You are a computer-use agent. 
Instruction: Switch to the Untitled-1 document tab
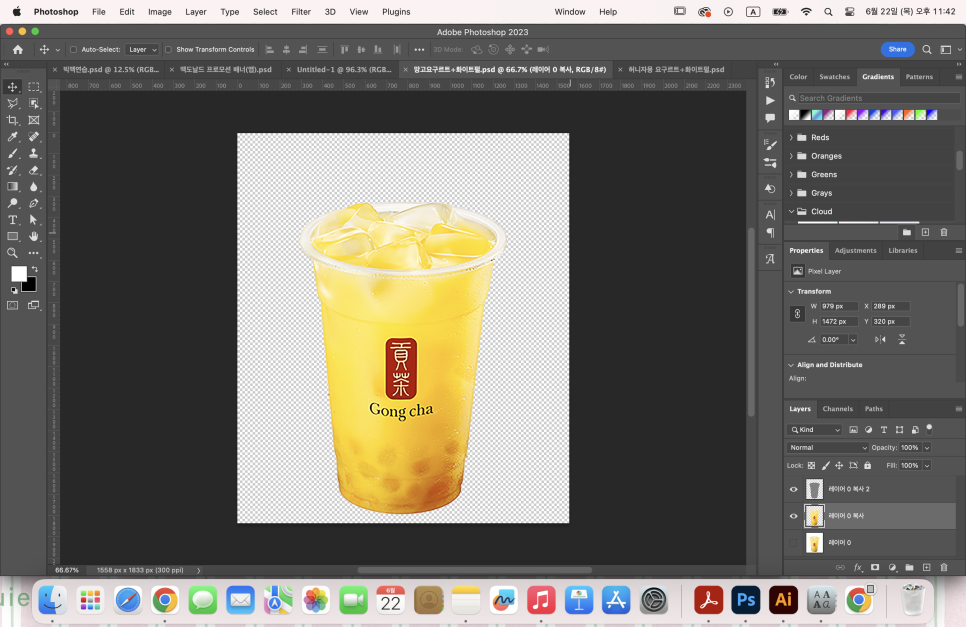[344, 70]
